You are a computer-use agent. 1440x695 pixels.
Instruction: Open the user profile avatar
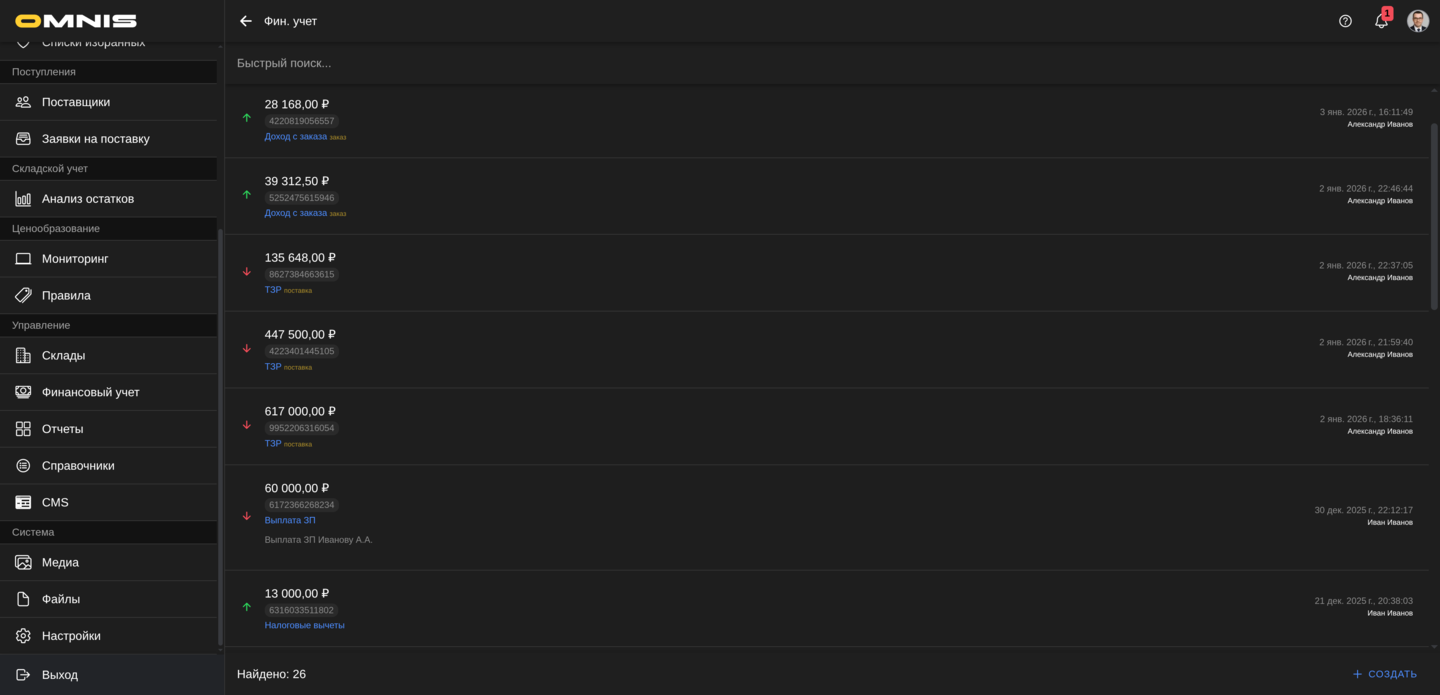point(1417,21)
